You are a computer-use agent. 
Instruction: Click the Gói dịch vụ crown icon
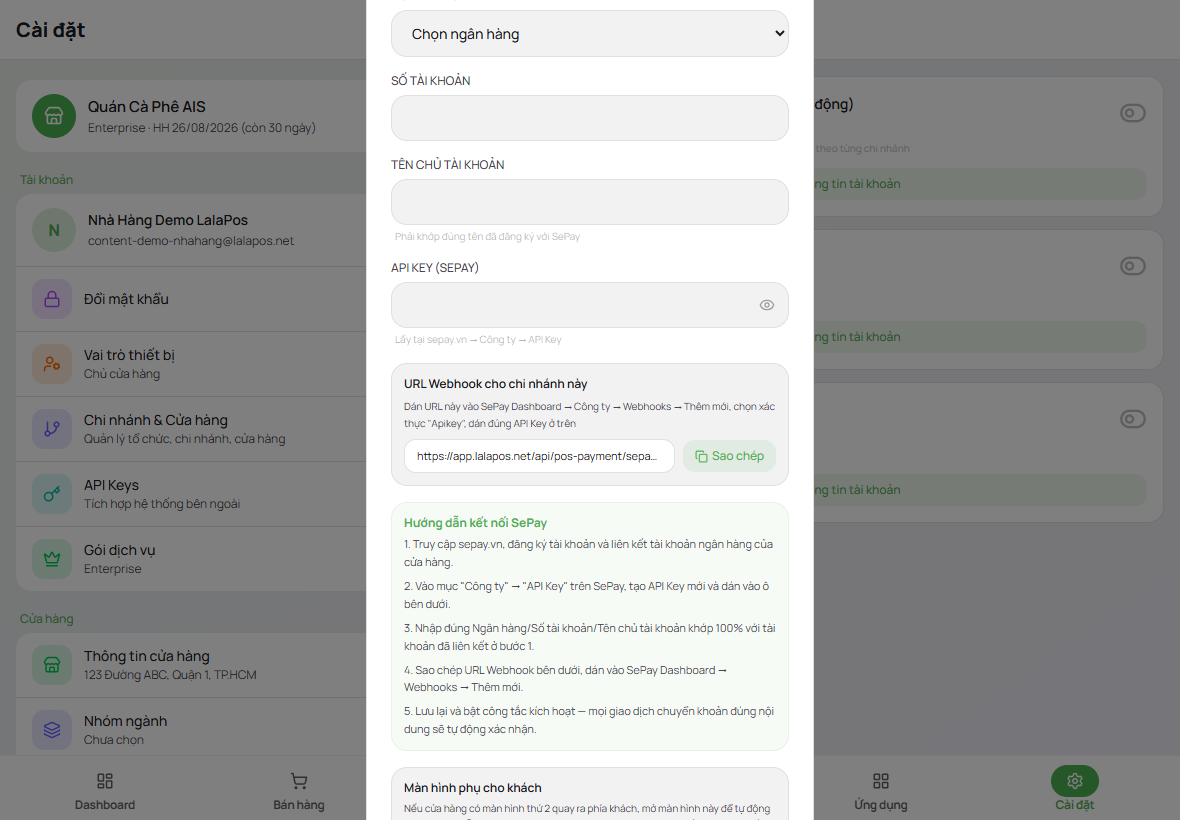point(52,559)
